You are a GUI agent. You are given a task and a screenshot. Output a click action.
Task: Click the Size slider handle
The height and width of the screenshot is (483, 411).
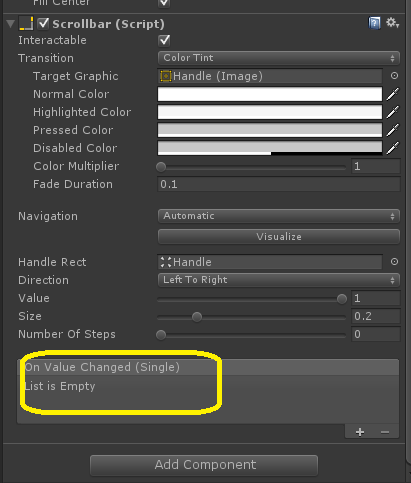[x=197, y=317]
